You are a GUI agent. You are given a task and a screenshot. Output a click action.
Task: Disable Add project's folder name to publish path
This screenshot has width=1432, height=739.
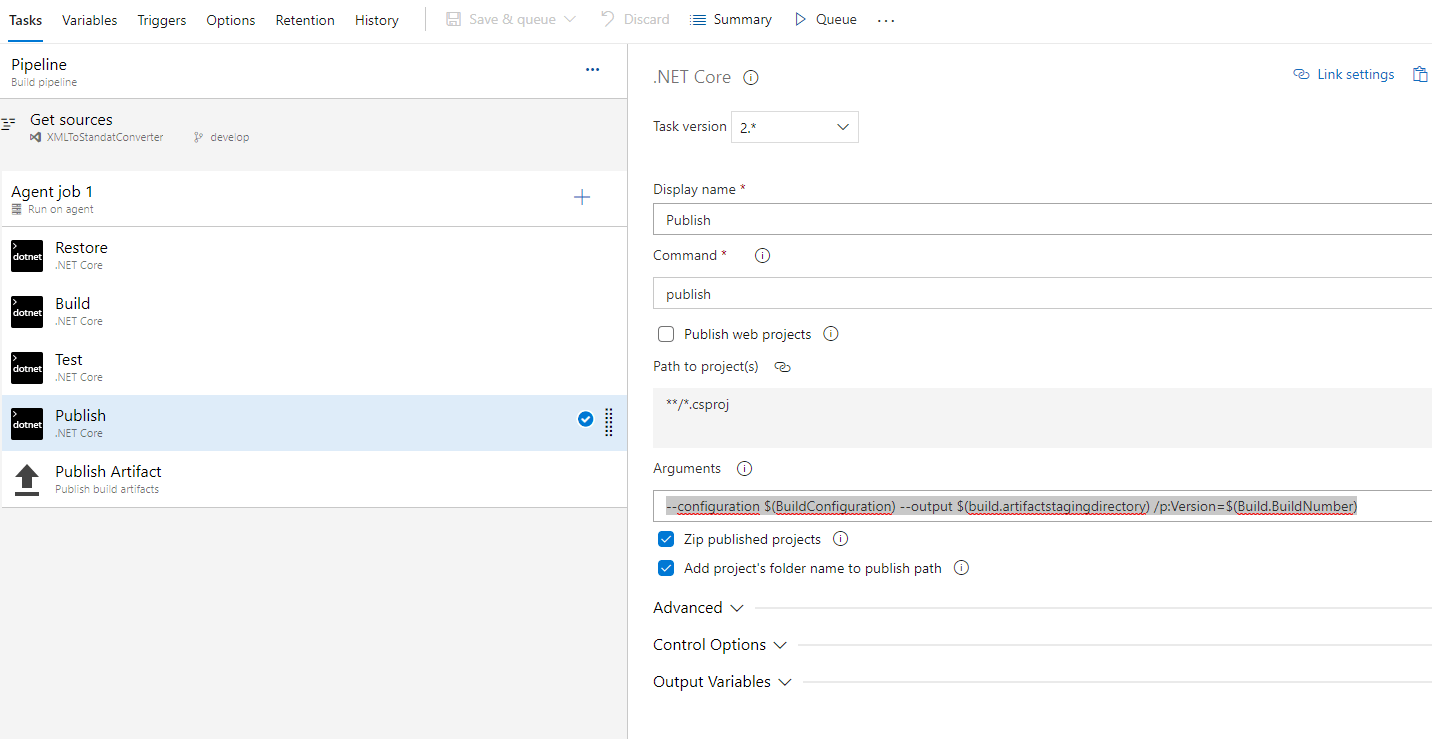(666, 568)
